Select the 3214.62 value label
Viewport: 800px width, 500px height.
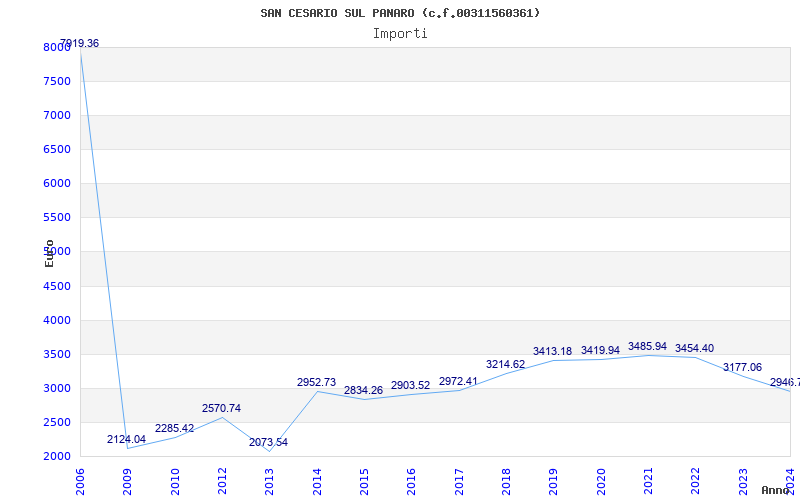click(505, 364)
